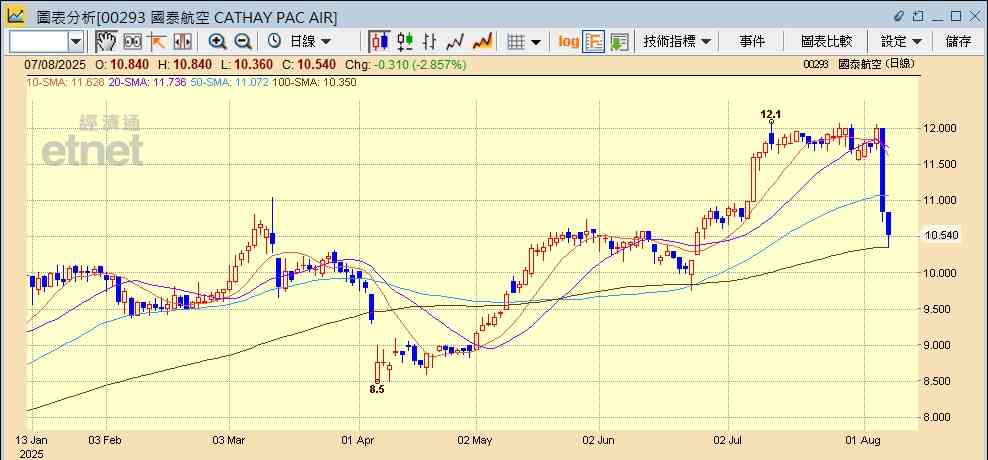Switch to bar OHLC chart type
The height and width of the screenshot is (460, 988).
[430, 42]
